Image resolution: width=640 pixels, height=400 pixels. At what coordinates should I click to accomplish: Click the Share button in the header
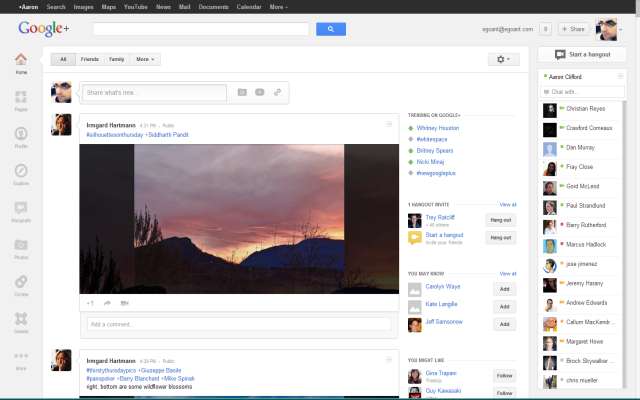[573, 29]
